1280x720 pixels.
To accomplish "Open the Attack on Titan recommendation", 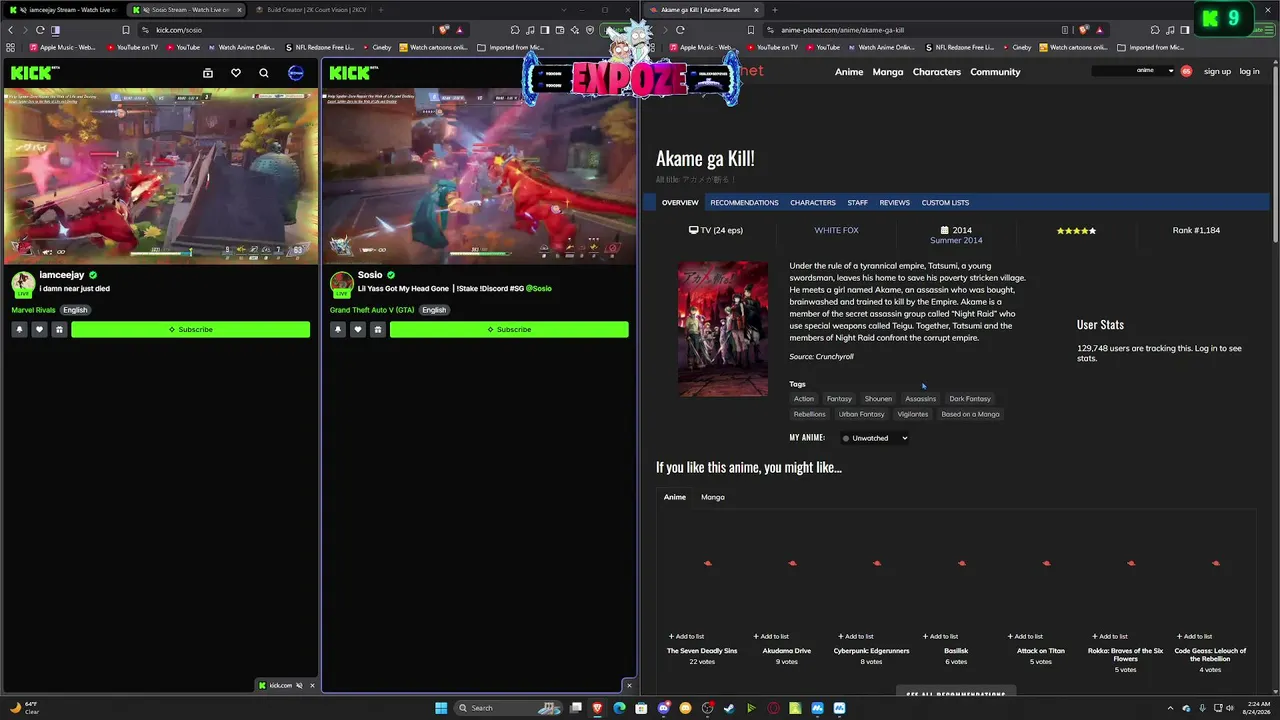I will coord(1041,651).
